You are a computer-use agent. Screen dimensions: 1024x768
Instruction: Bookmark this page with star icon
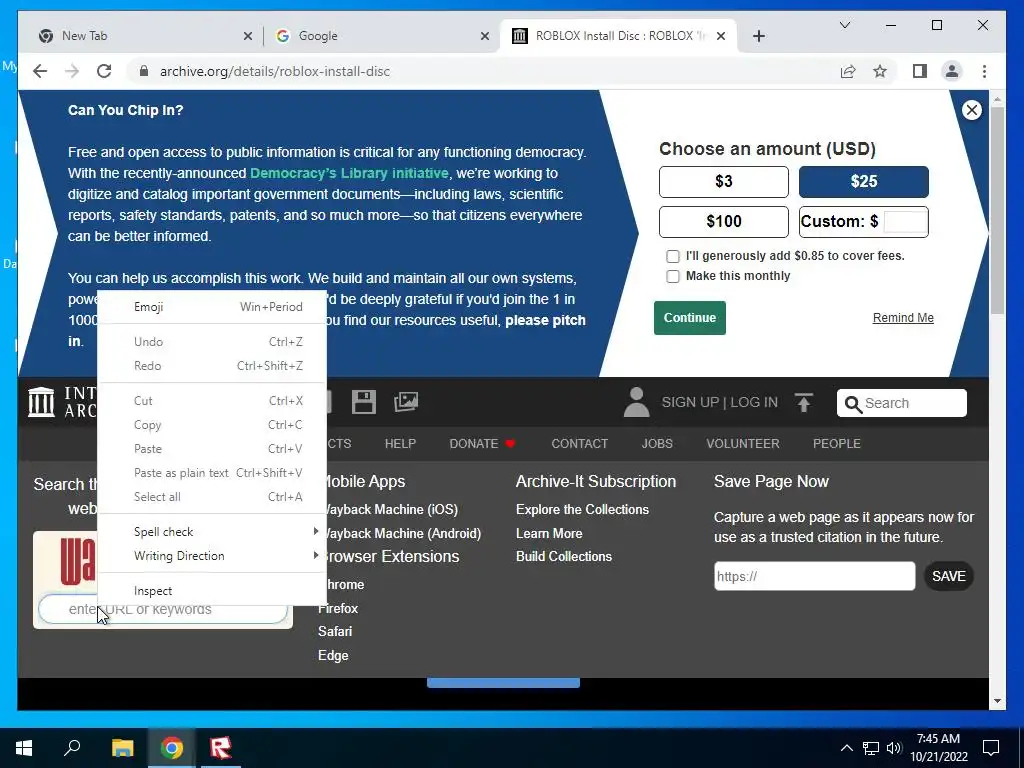[880, 71]
